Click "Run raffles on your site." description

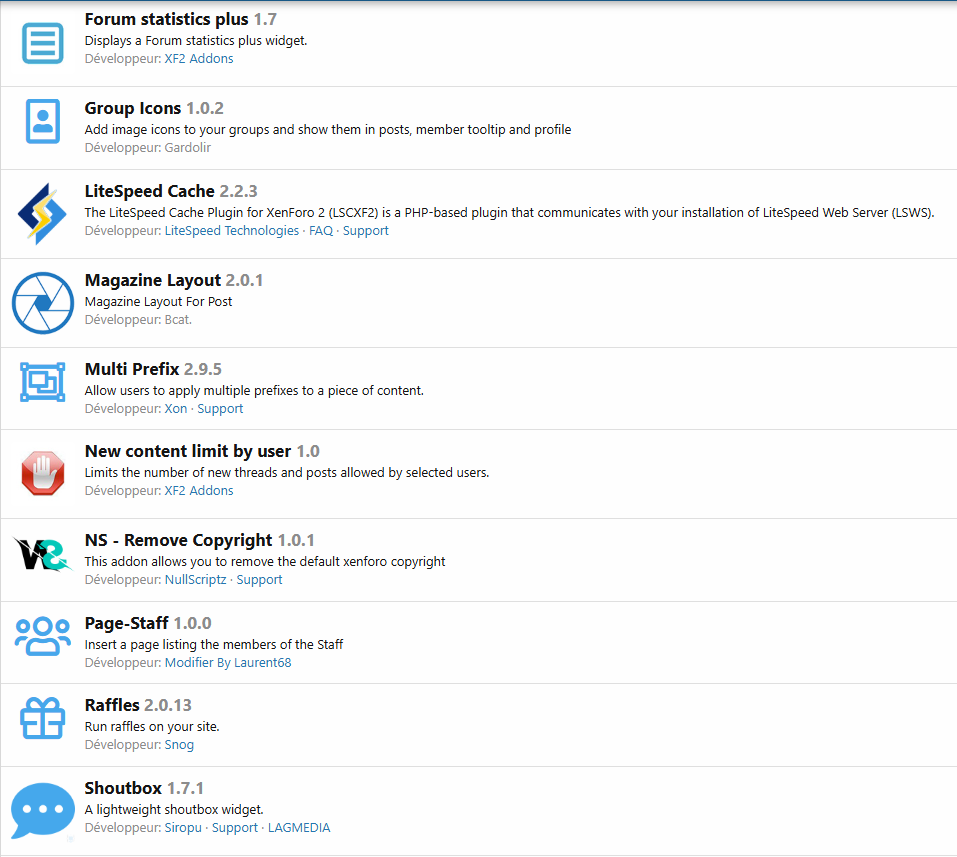pyautogui.click(x=152, y=726)
